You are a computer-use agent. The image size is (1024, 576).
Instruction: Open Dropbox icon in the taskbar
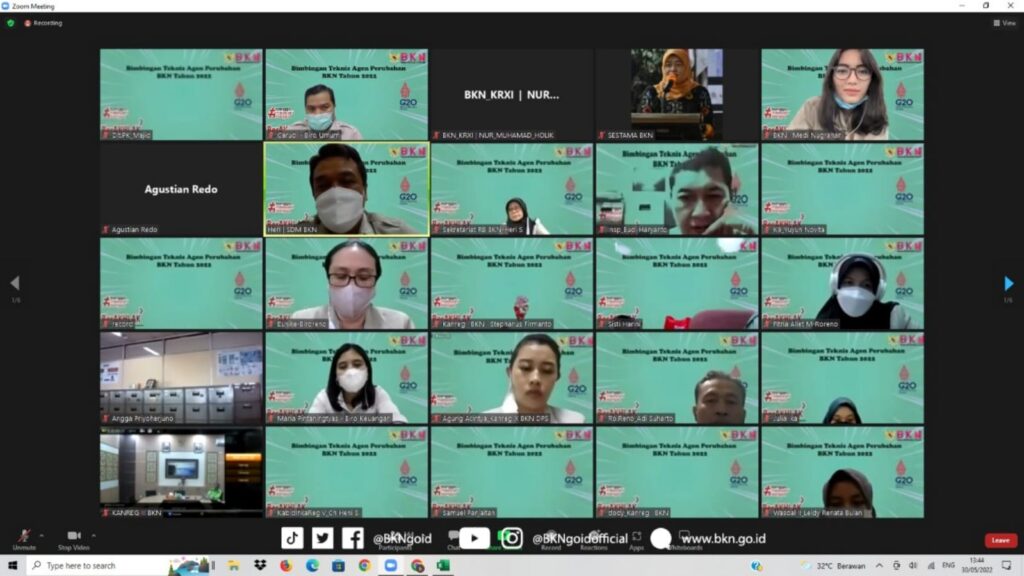260,566
